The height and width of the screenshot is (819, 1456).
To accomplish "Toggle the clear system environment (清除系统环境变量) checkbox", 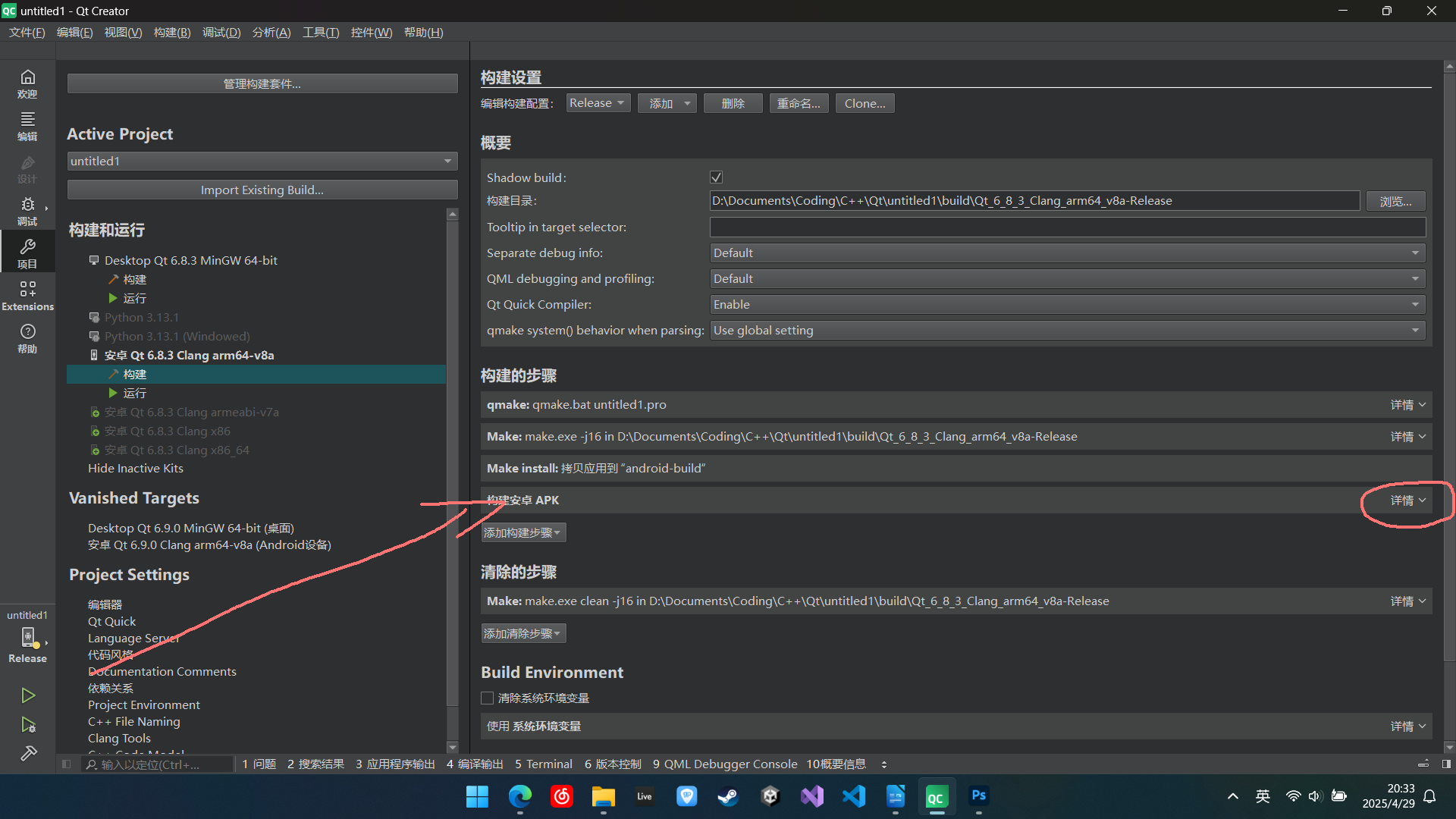I will point(488,698).
